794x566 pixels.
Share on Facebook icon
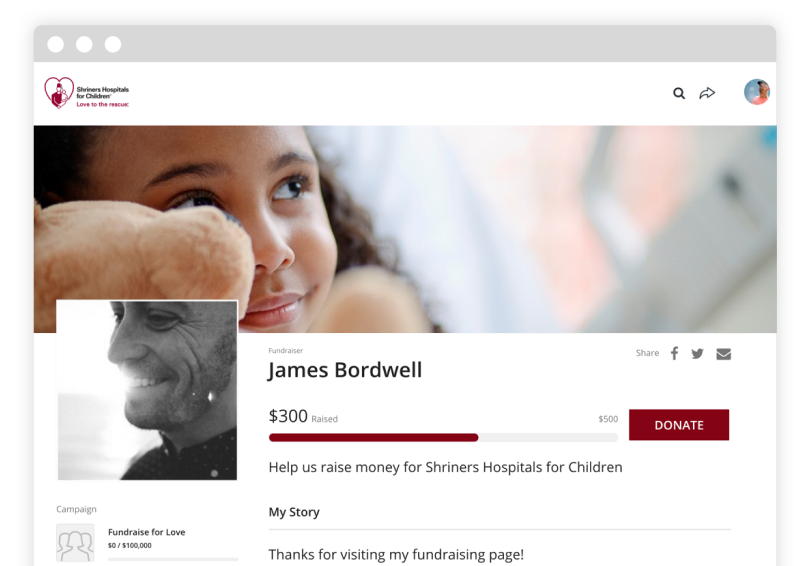point(674,353)
